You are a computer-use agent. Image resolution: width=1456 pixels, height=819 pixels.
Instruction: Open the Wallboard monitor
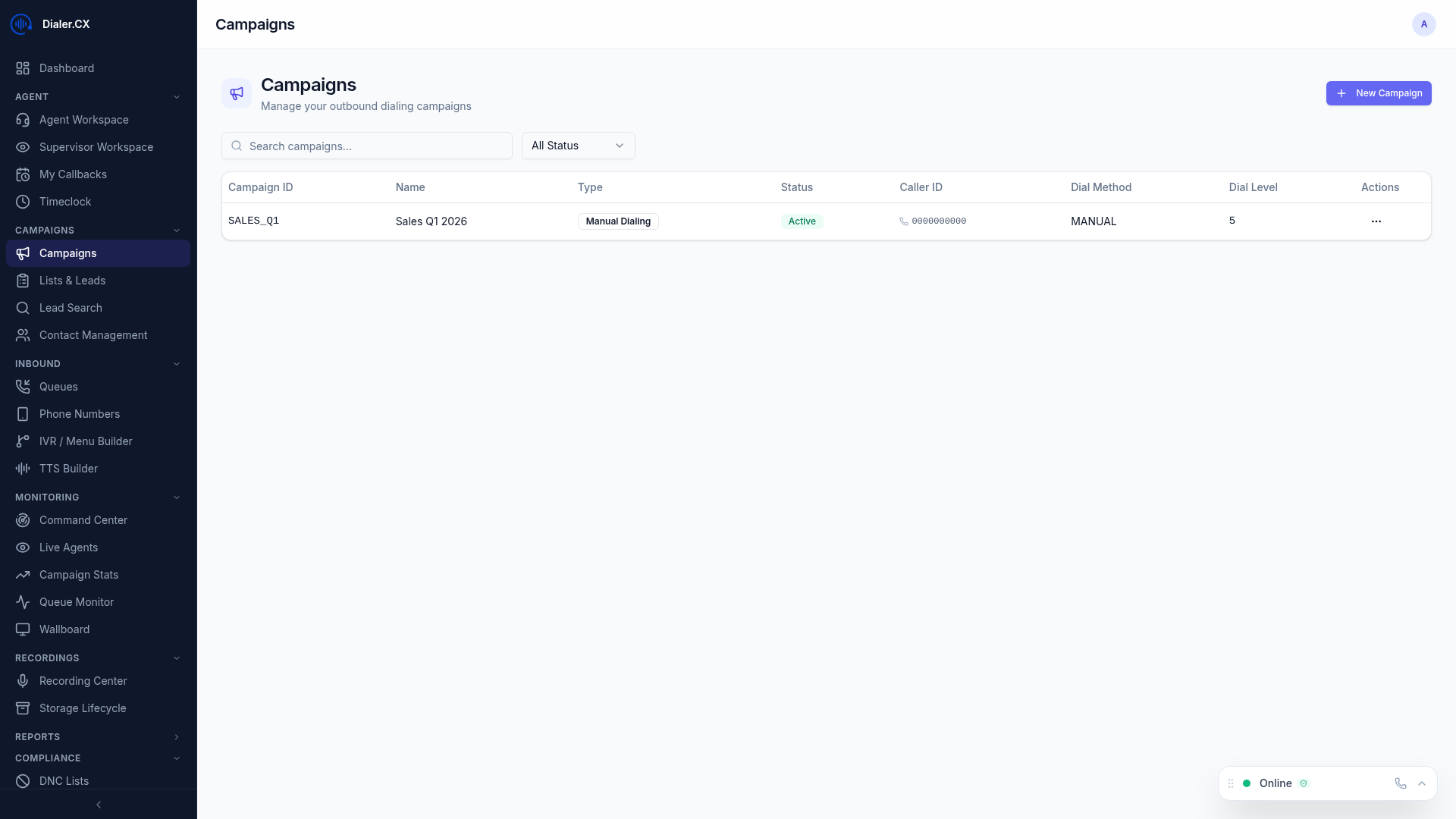64,629
